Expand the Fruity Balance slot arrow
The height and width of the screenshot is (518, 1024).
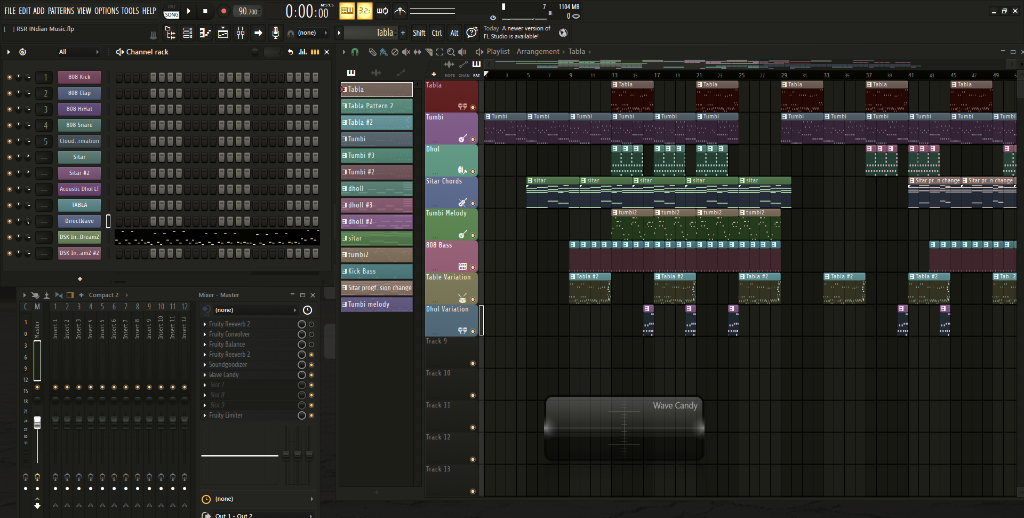205,344
